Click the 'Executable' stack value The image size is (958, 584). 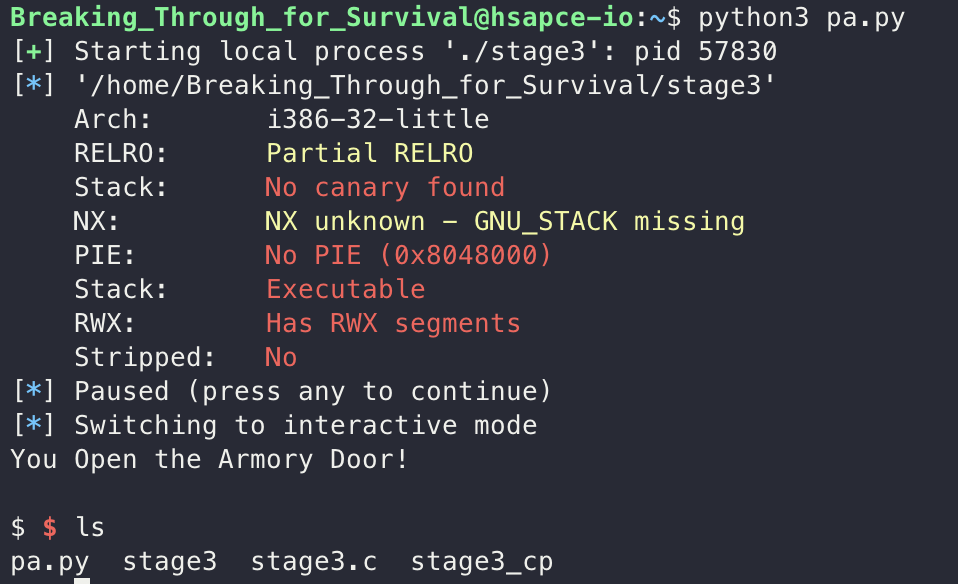click(346, 290)
